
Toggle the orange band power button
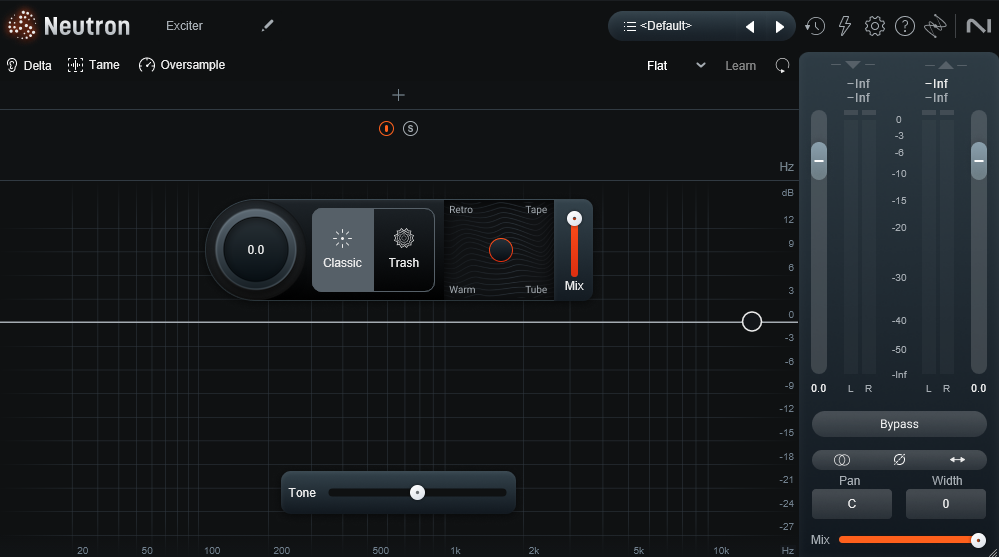click(386, 129)
